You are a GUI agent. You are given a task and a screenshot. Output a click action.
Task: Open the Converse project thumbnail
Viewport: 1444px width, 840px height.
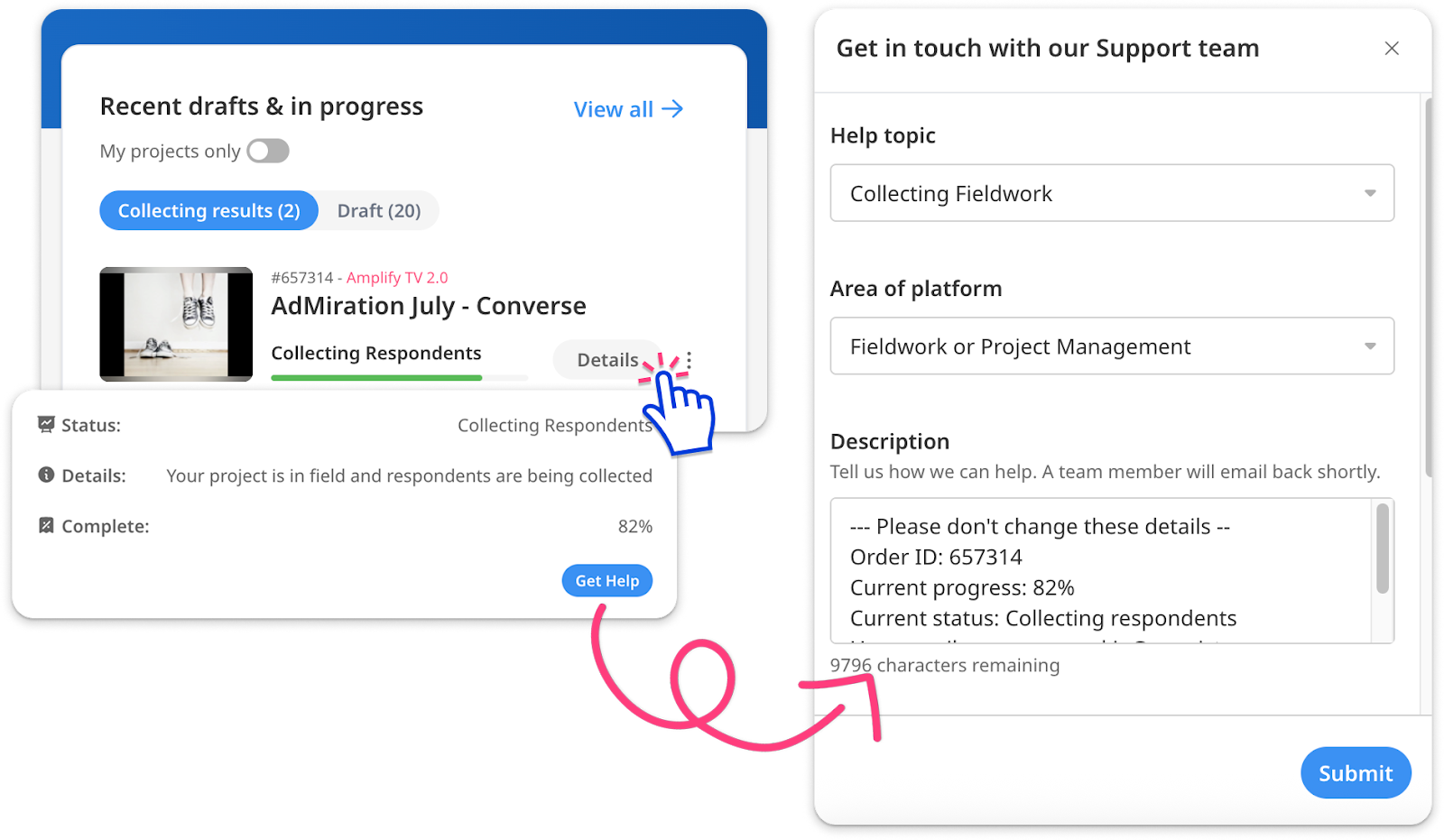tap(176, 324)
